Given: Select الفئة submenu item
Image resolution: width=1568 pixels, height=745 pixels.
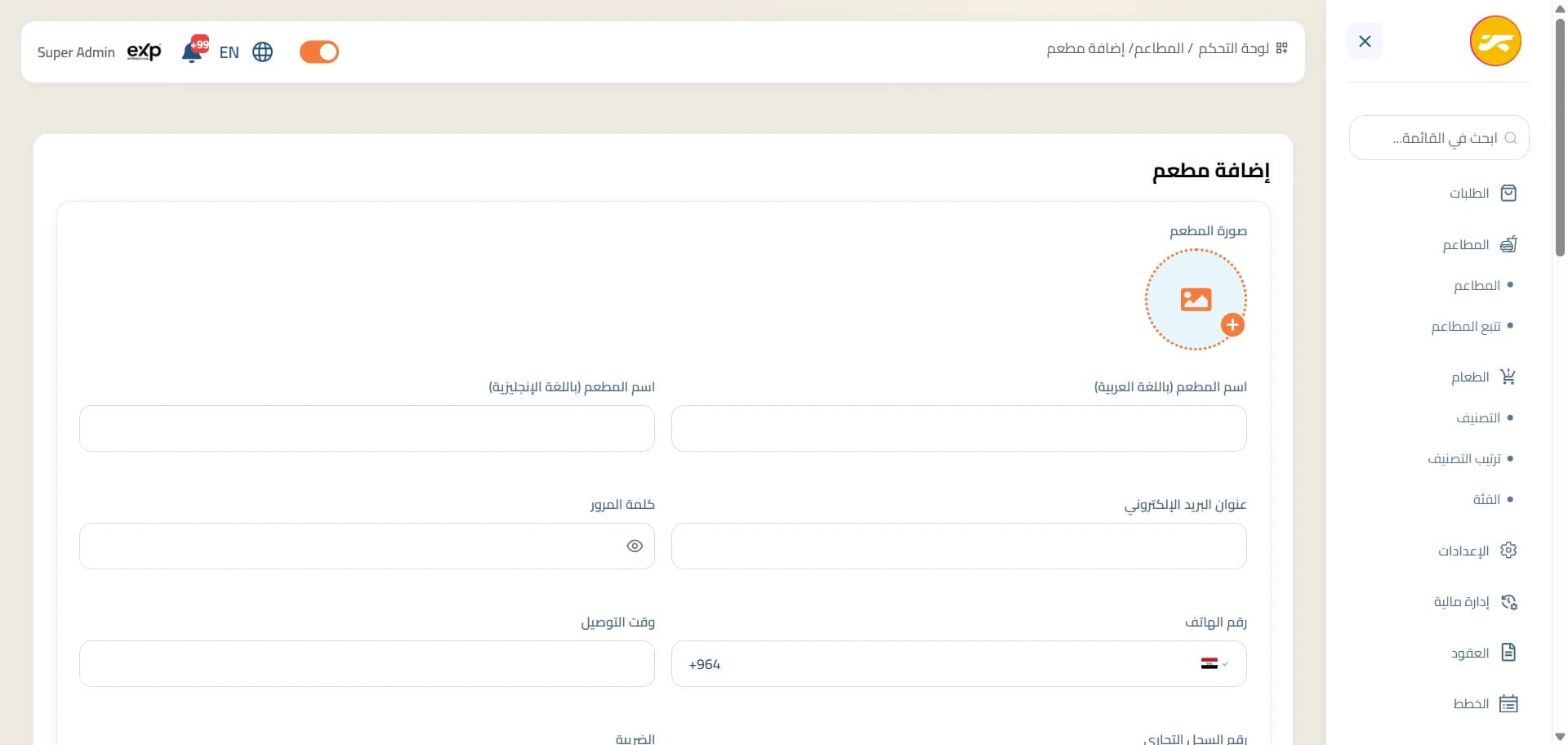Looking at the screenshot, I should coord(1486,499).
